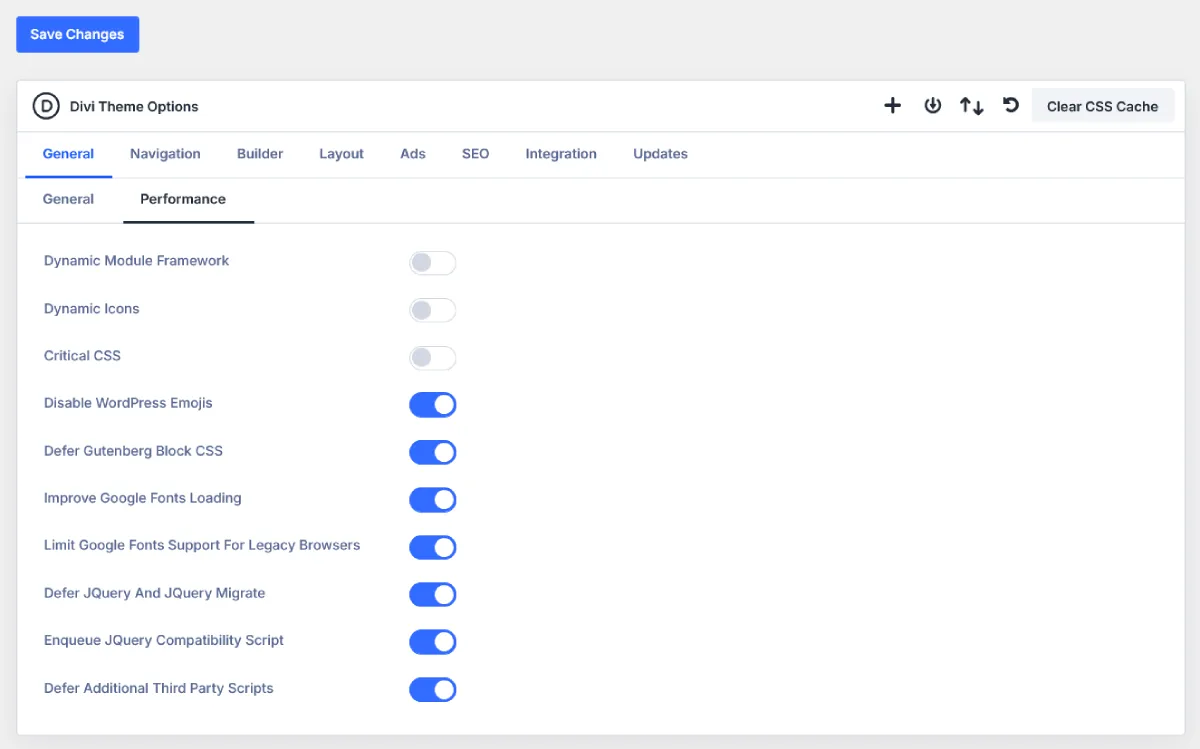Enable Dynamic Module Framework toggle
The height and width of the screenshot is (749, 1200).
pyautogui.click(x=433, y=263)
